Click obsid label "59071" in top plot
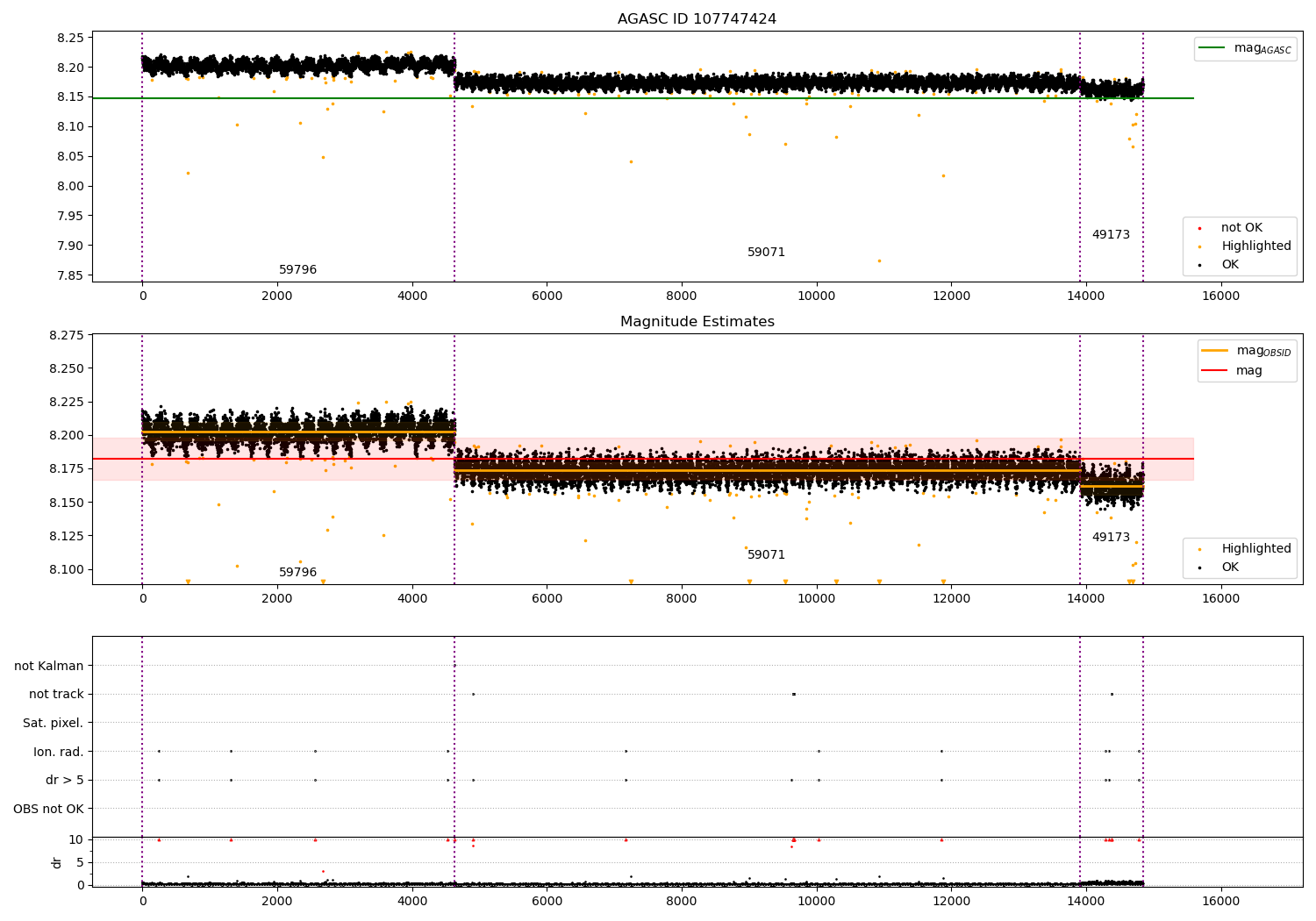 point(766,253)
